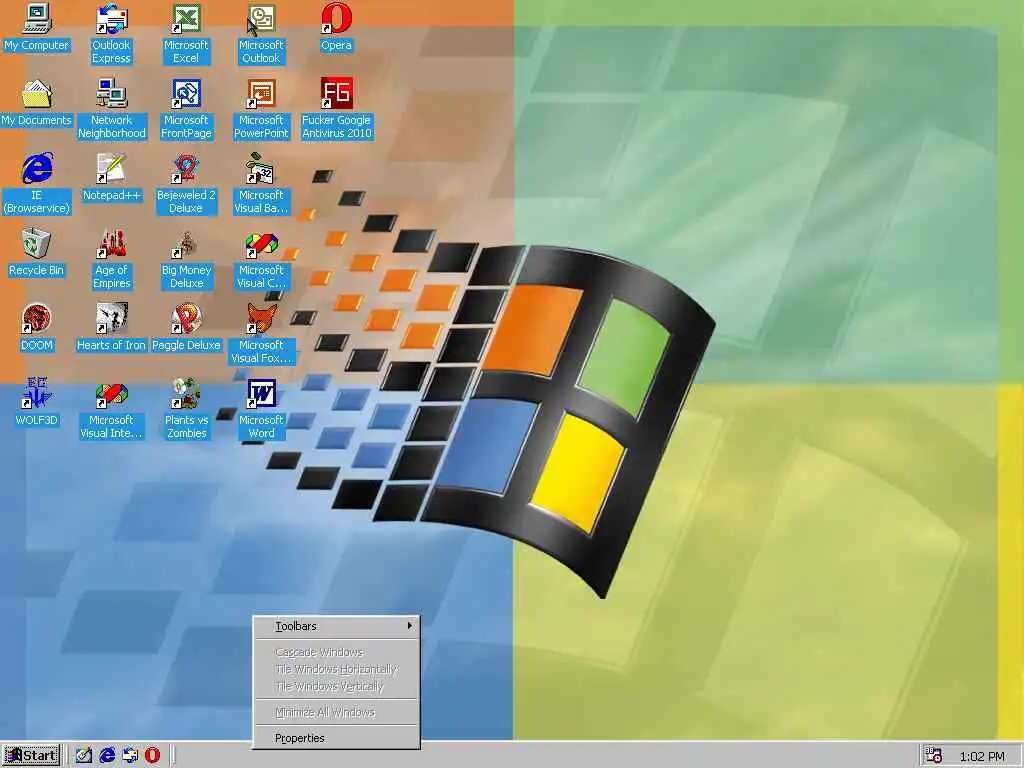Open the Start menu
This screenshot has height=768, width=1024.
(31, 756)
